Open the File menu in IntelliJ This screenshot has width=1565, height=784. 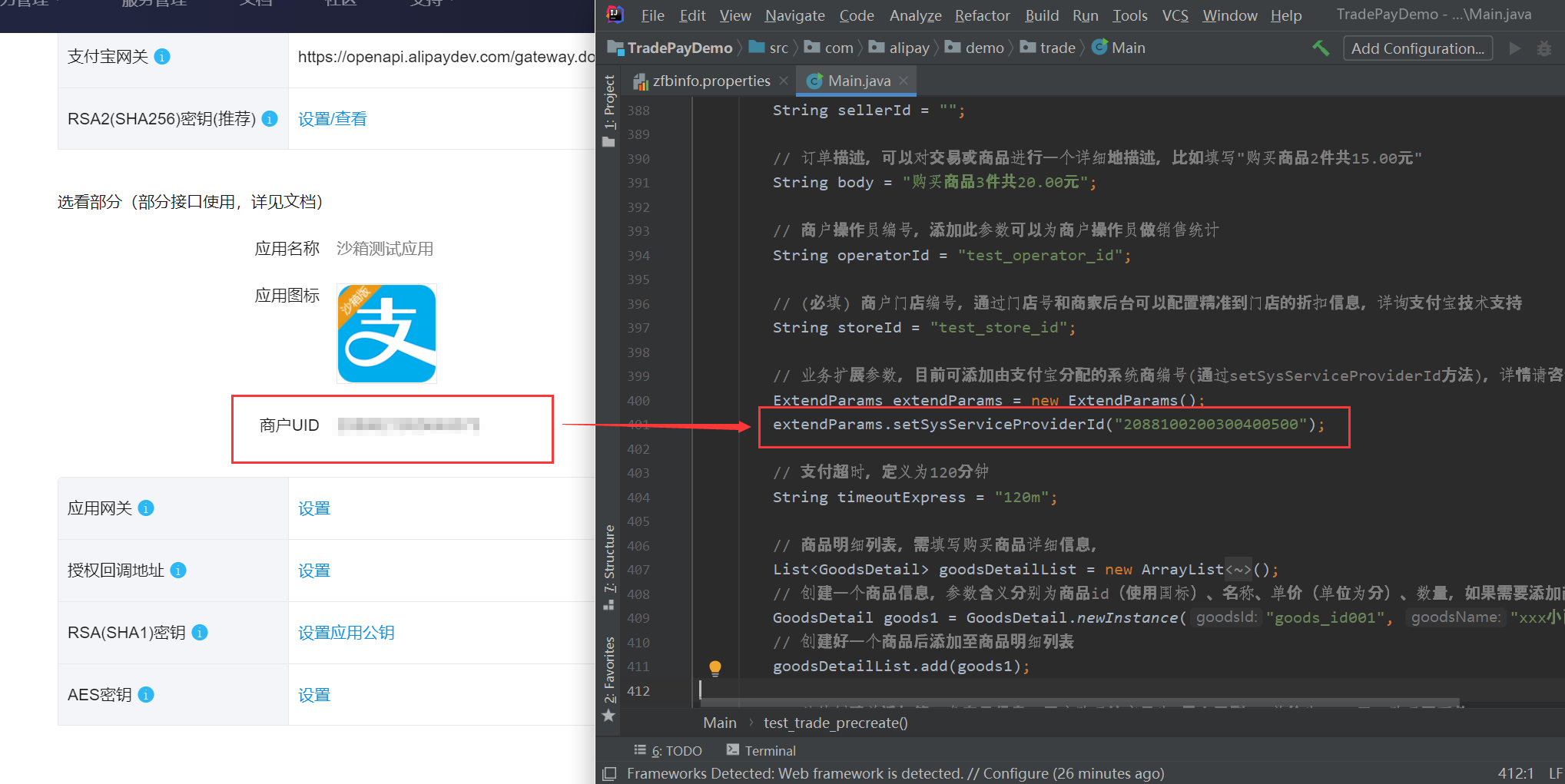click(652, 15)
